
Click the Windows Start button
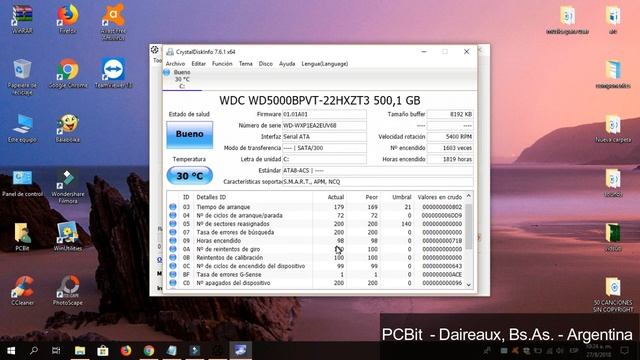tap(11, 351)
